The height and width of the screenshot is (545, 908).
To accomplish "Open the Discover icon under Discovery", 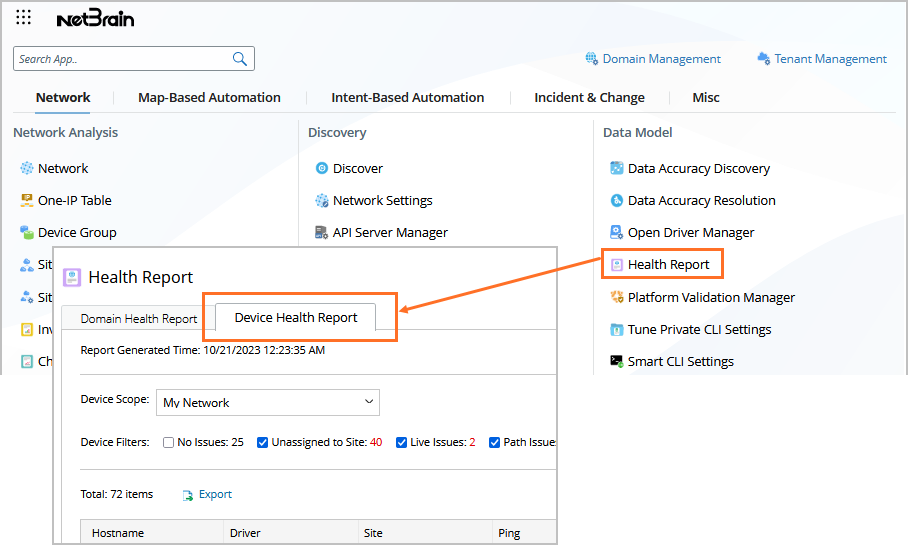I will [322, 168].
